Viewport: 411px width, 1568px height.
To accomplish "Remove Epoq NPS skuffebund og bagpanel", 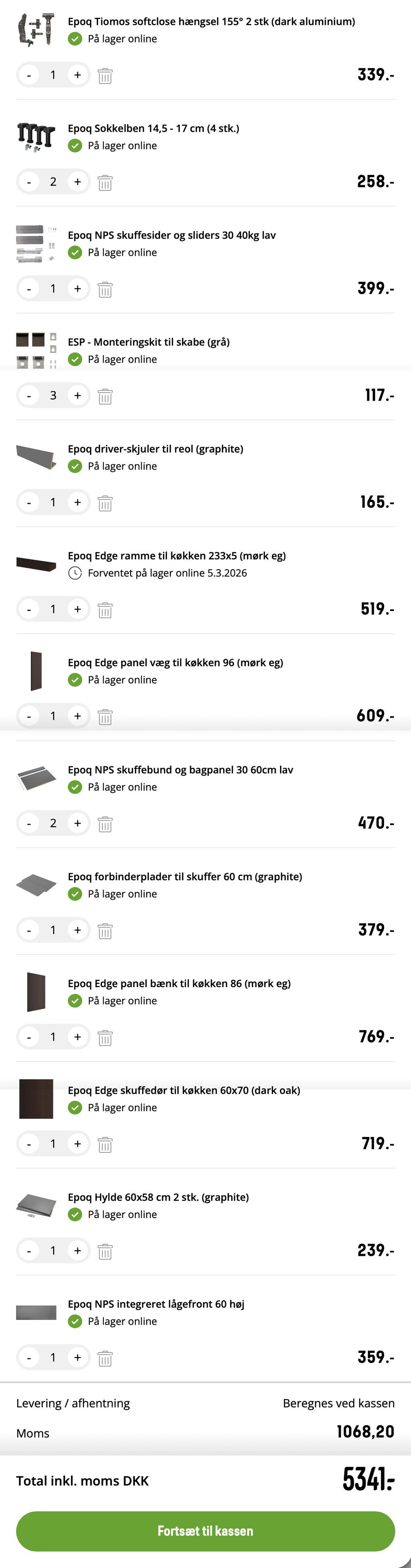I will pos(105,824).
